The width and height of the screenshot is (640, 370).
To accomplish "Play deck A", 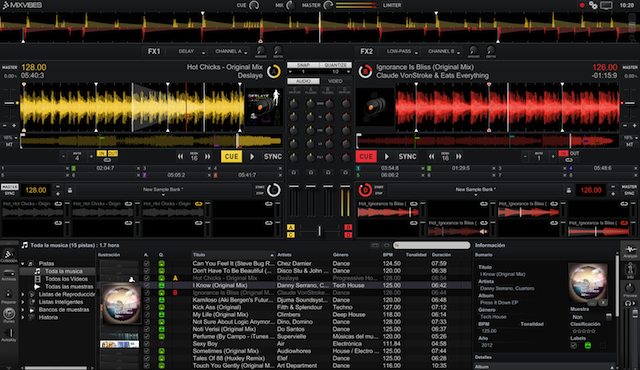I will coord(252,157).
